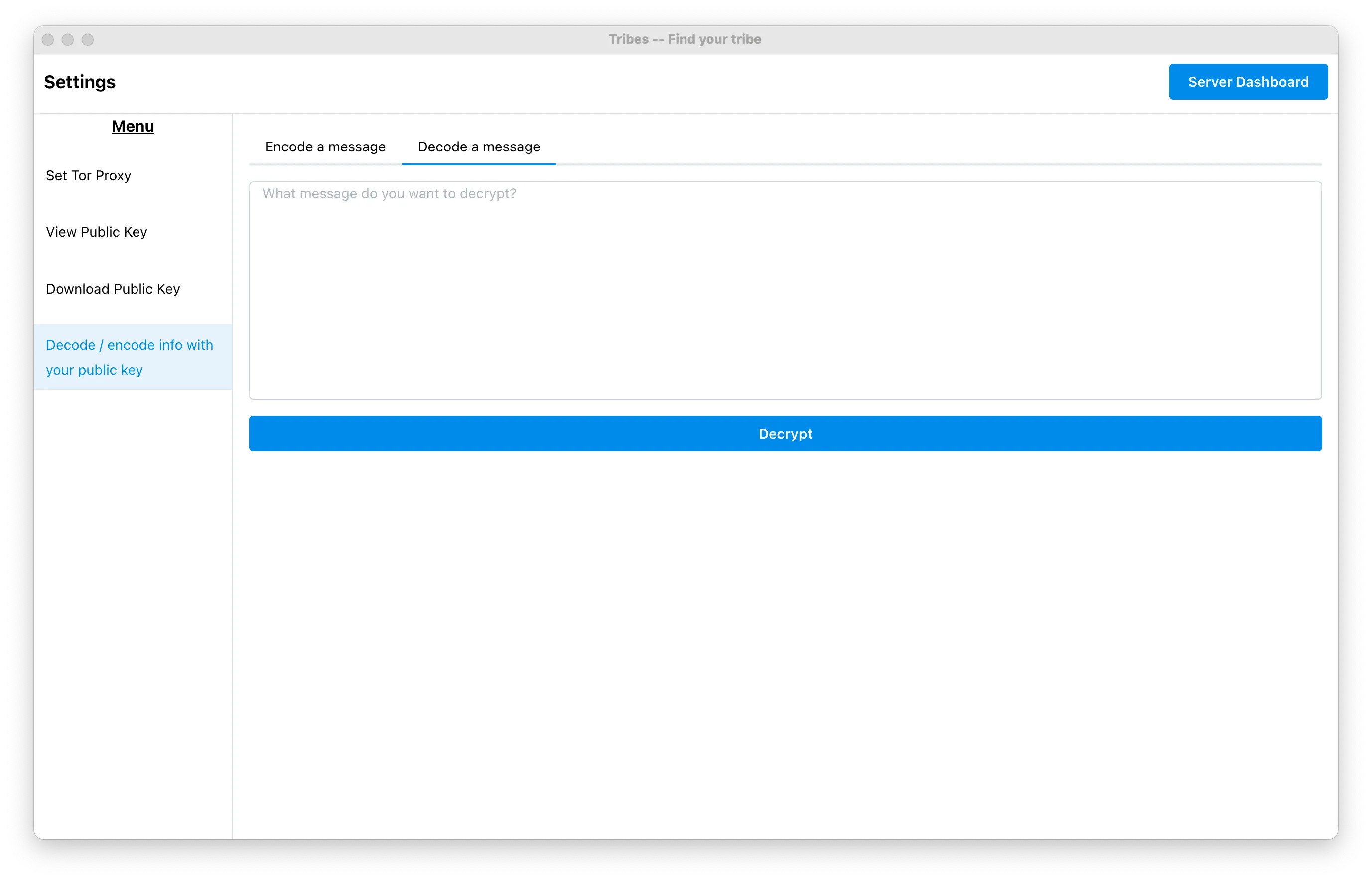Screen dimensions: 1372x881
Task: Select Set Tor Proxy from the menu
Action: pos(88,175)
